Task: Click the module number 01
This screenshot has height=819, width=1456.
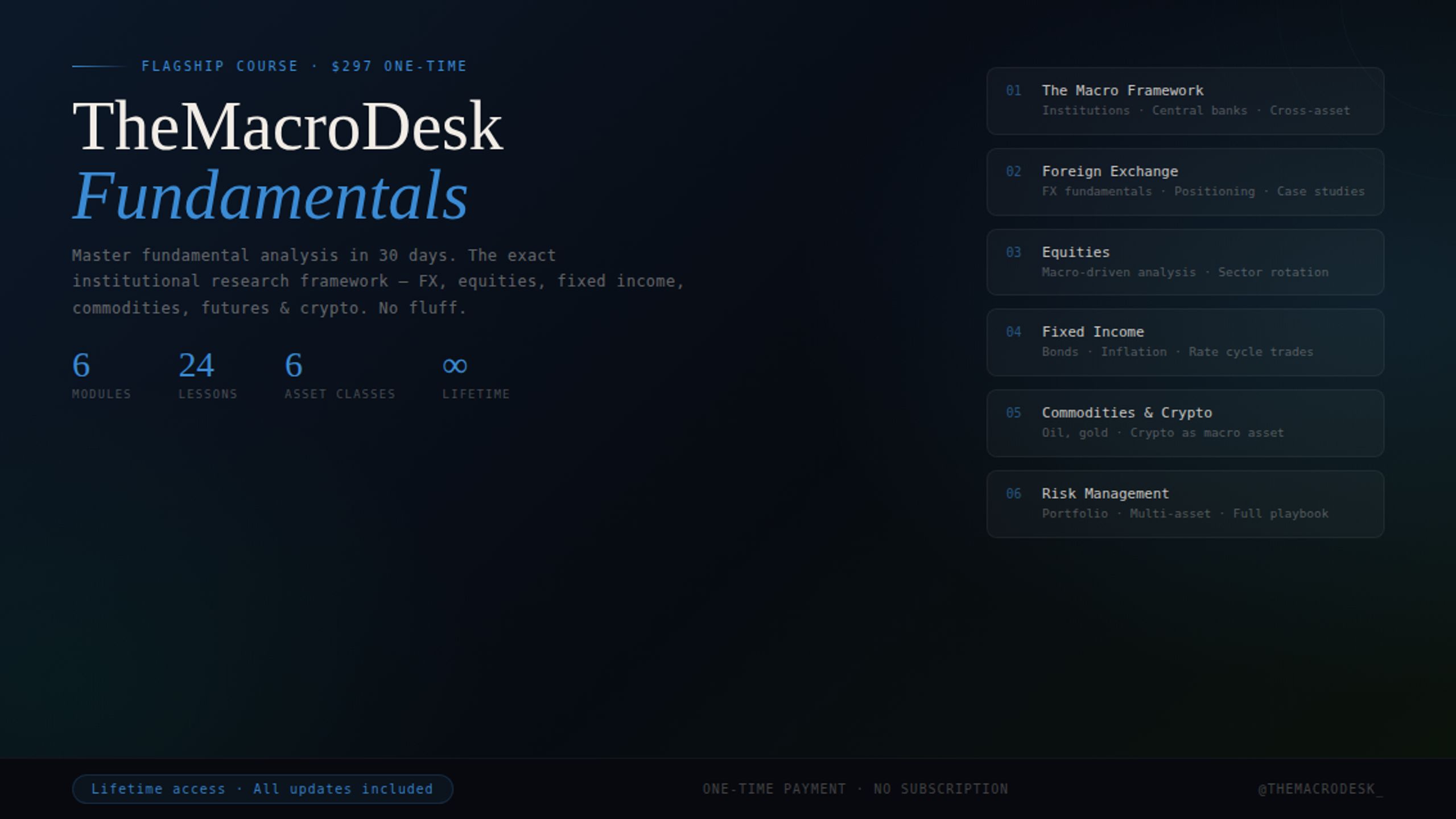Action: tap(1013, 90)
